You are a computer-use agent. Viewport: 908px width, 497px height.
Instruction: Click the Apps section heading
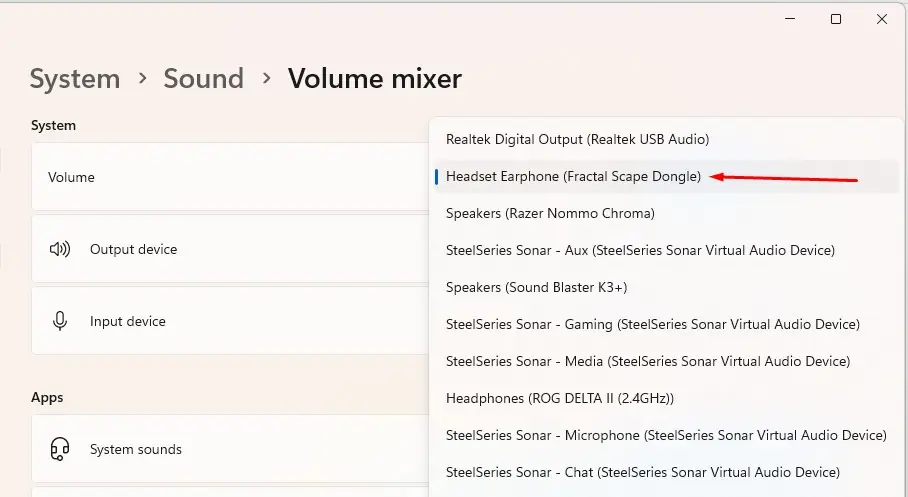pyautogui.click(x=47, y=398)
